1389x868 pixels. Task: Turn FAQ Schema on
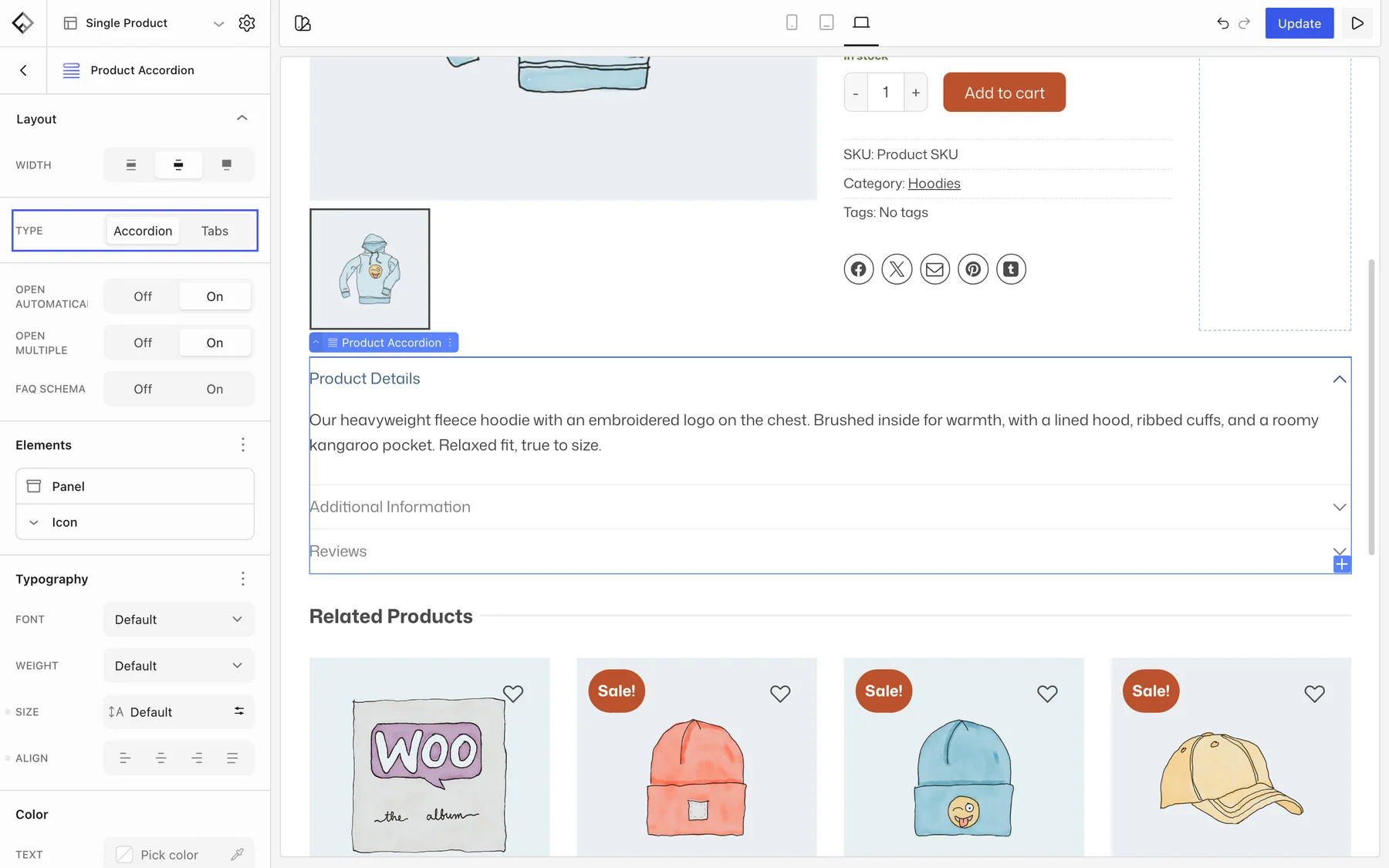pos(215,389)
